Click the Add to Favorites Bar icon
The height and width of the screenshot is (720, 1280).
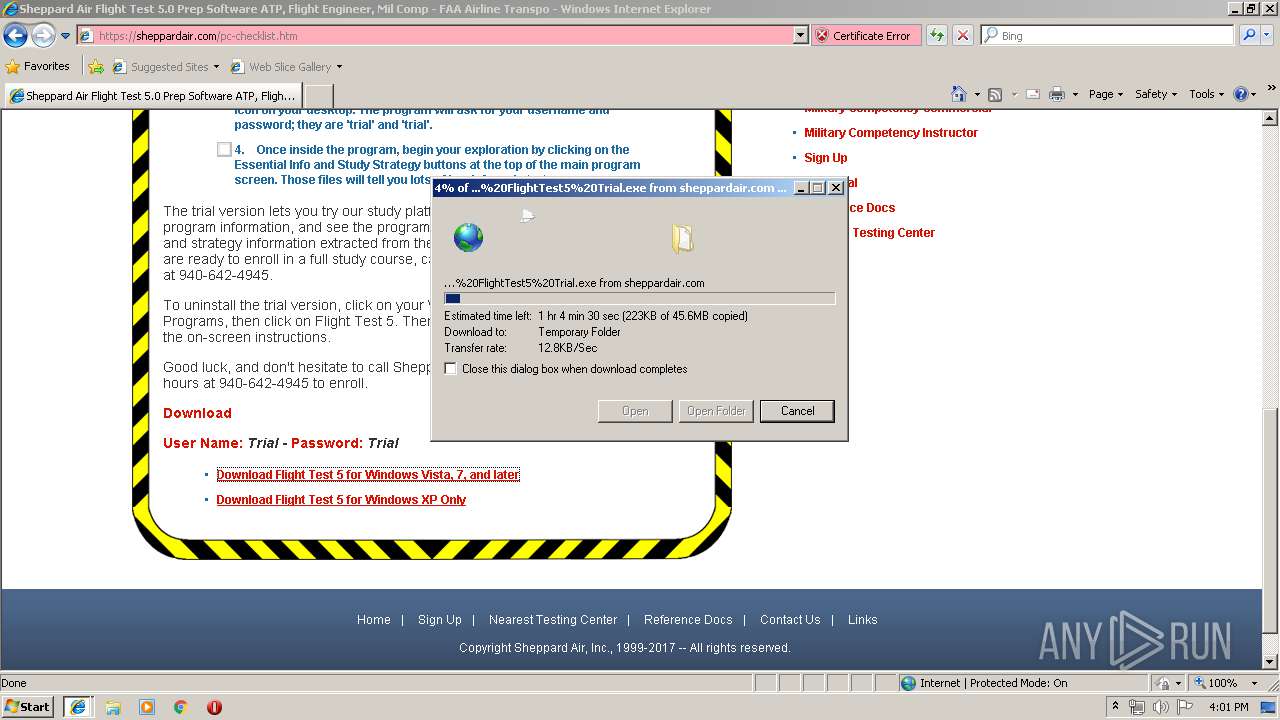click(96, 66)
